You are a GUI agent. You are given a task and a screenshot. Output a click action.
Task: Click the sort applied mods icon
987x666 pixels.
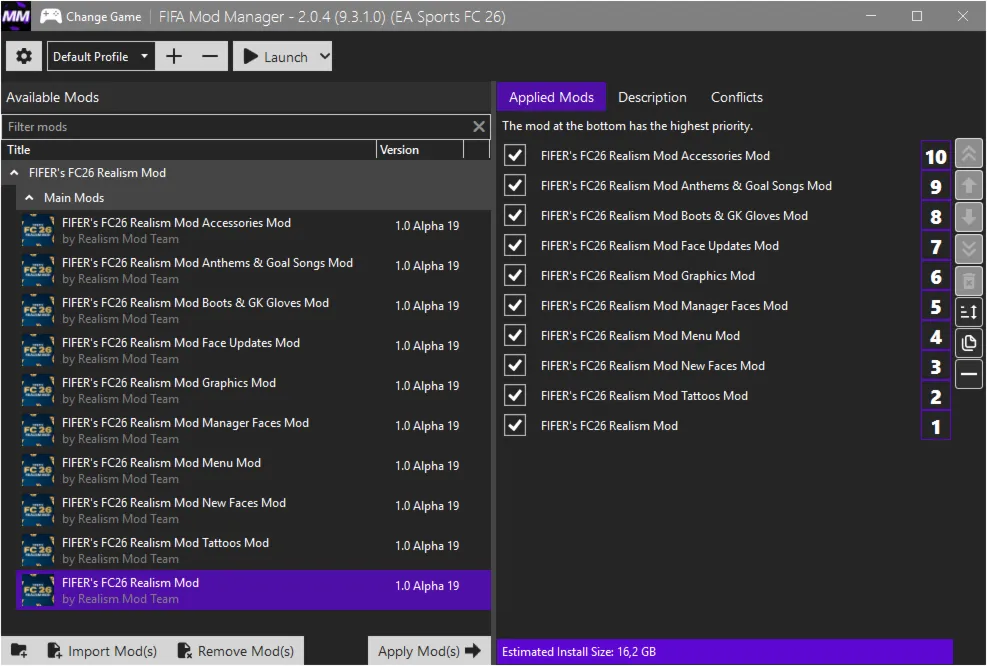coord(969,312)
